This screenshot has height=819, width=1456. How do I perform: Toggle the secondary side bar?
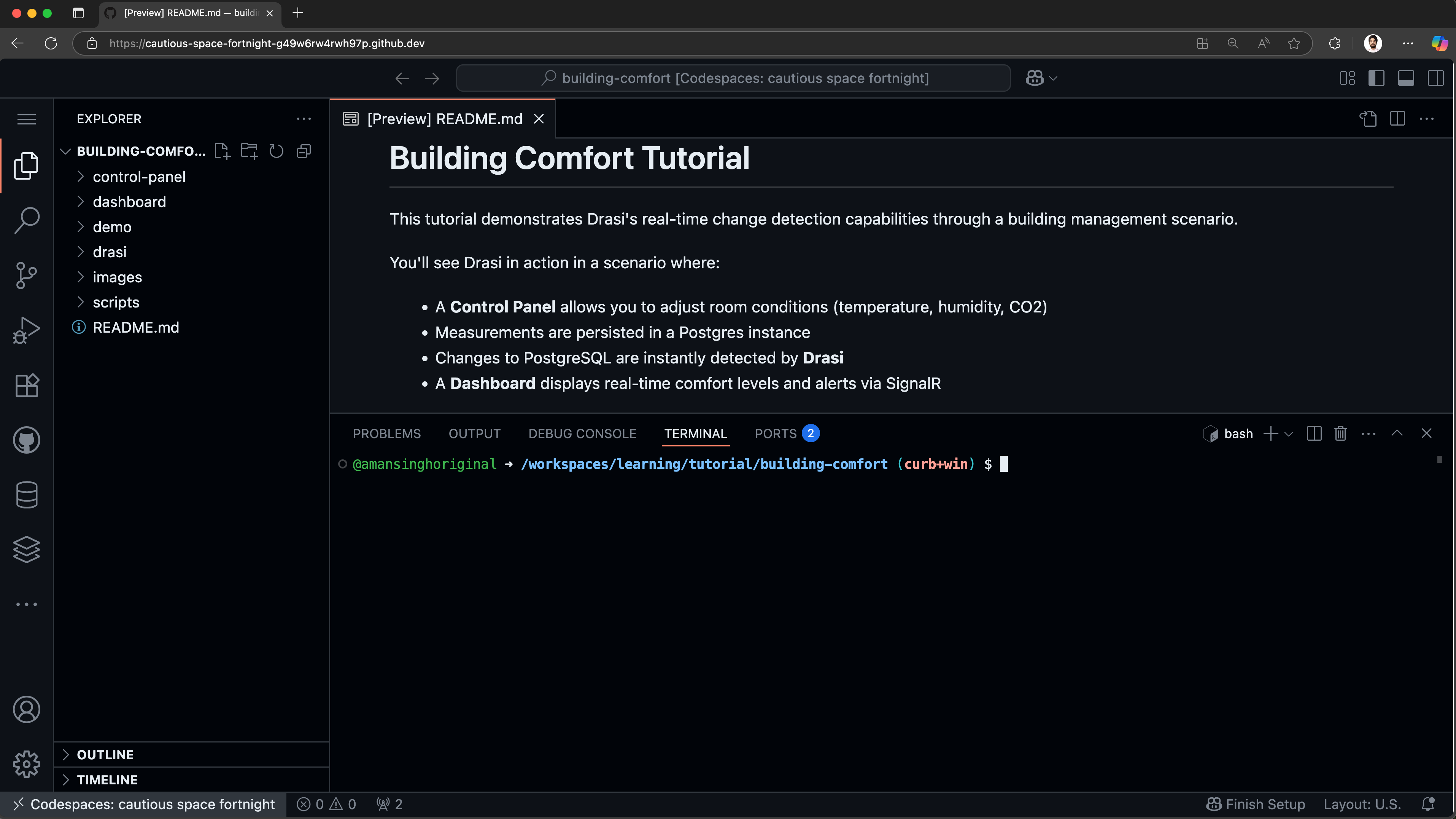[1436, 78]
